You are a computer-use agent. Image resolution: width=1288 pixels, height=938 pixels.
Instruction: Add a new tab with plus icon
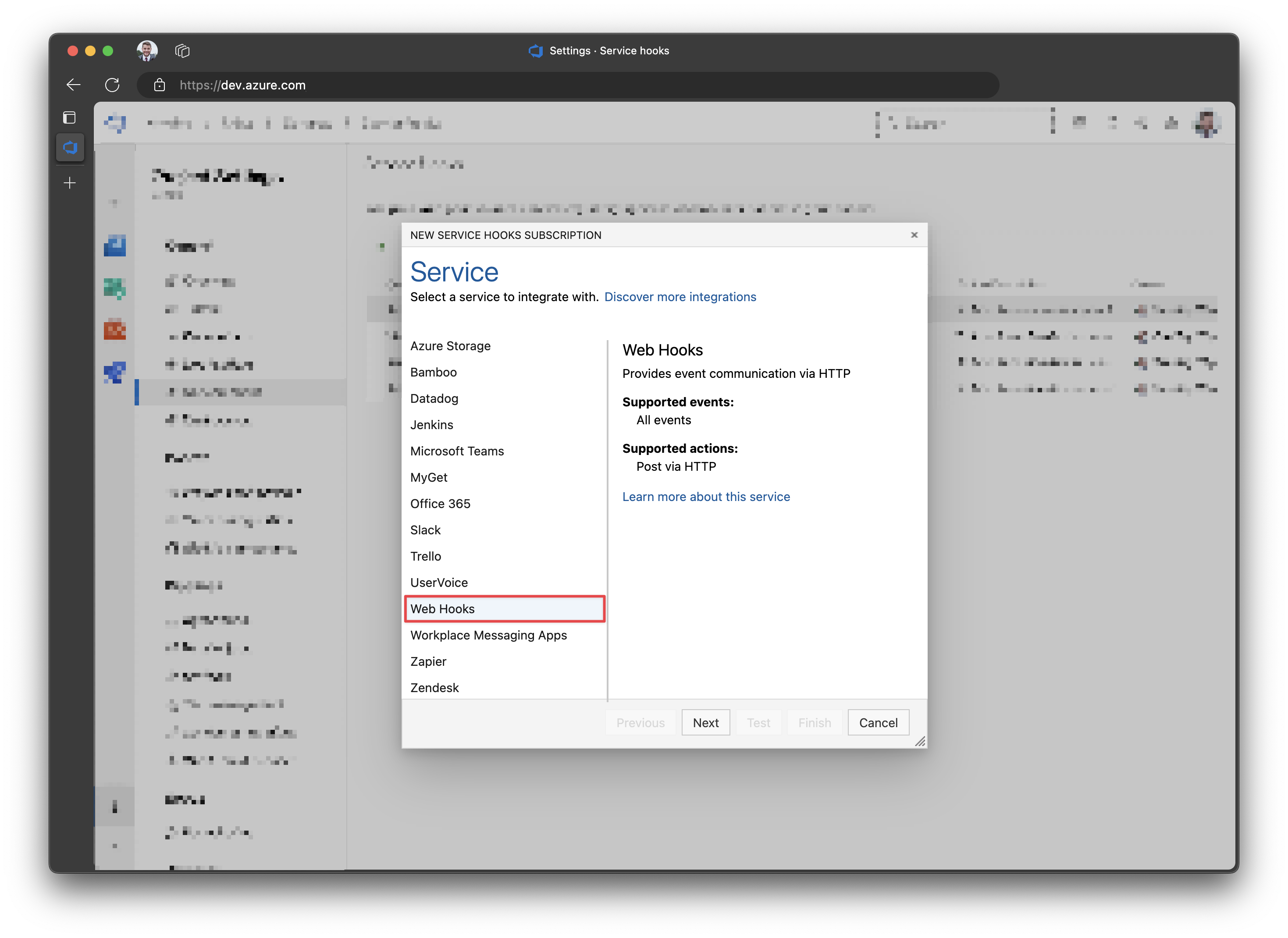point(70,183)
